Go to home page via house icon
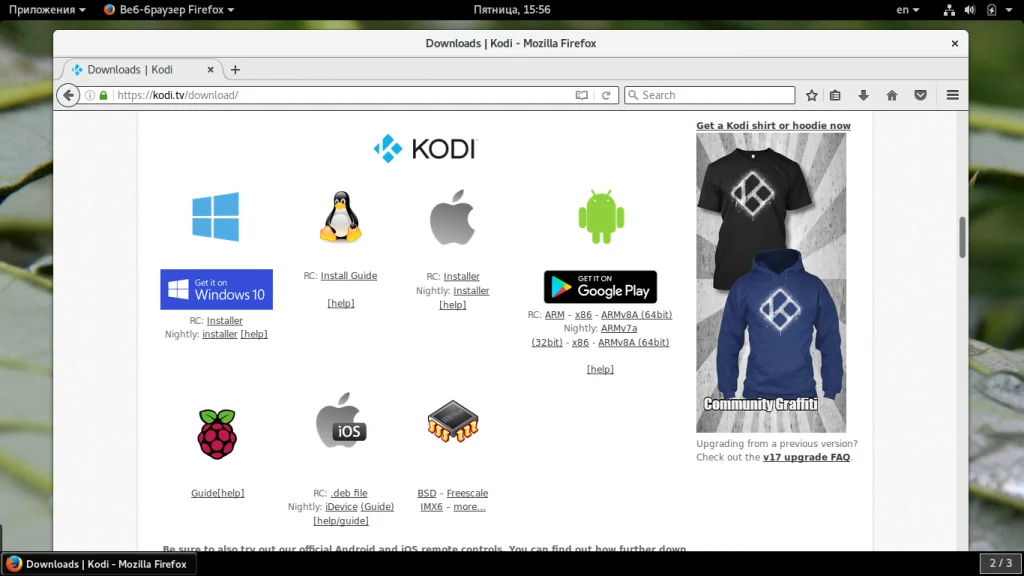The width and height of the screenshot is (1024, 576). point(891,95)
